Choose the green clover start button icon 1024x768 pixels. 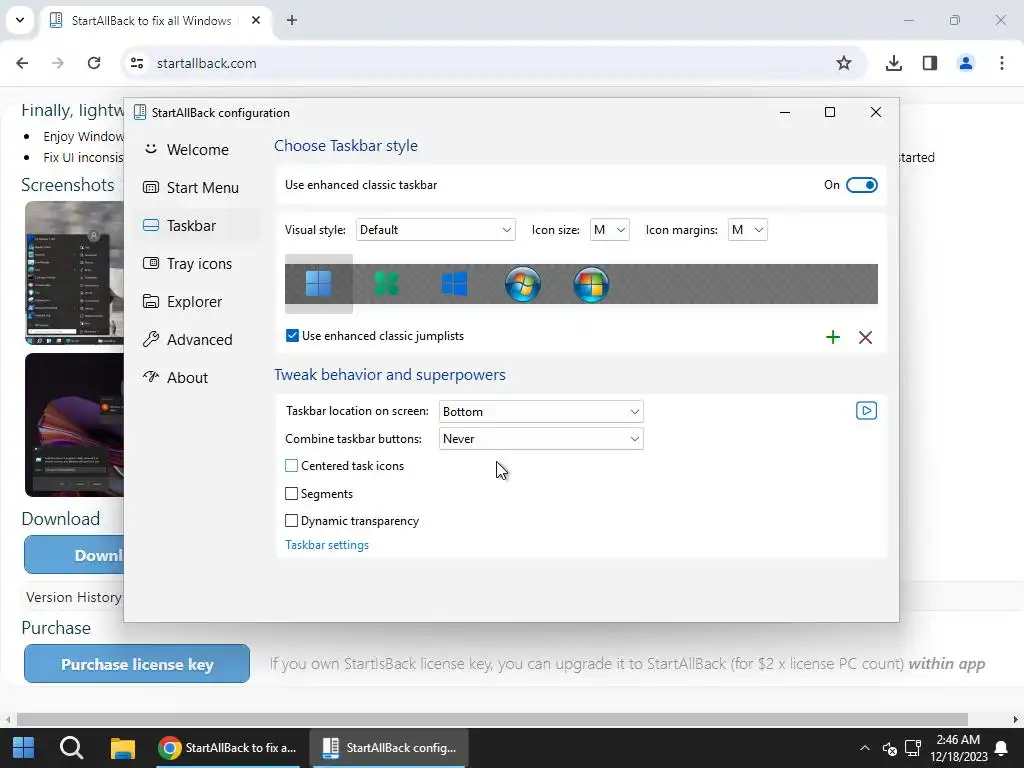click(387, 284)
